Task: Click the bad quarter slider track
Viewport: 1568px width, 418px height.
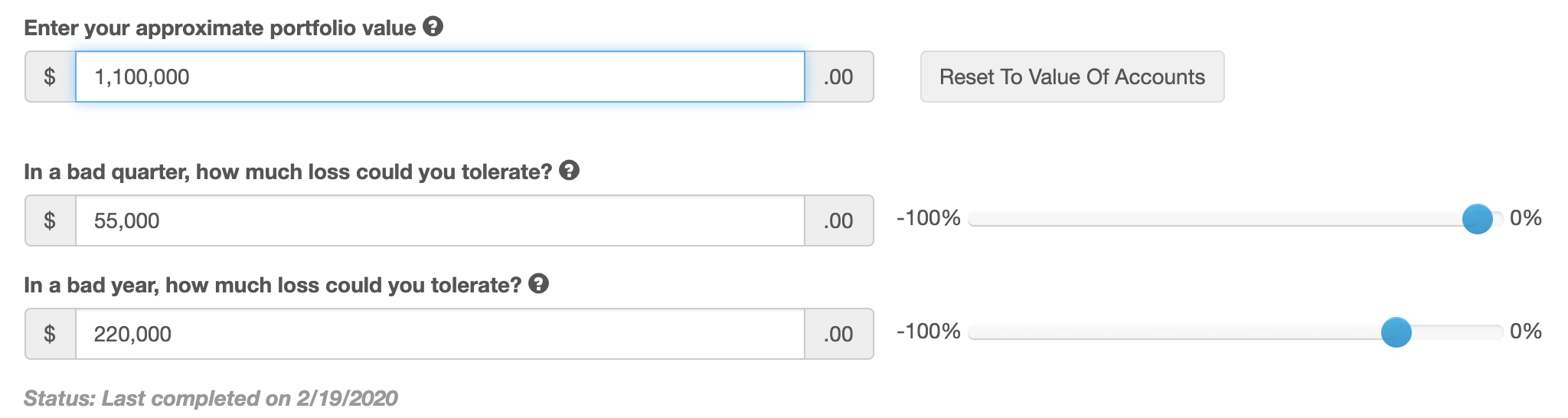Action: tap(1236, 219)
